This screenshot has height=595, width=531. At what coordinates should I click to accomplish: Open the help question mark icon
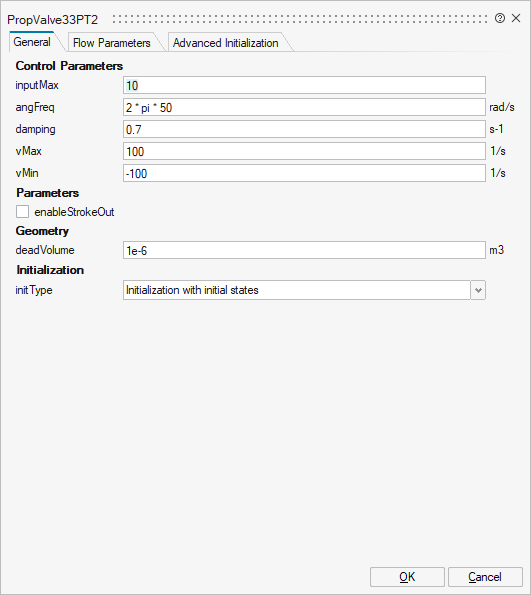point(500,18)
